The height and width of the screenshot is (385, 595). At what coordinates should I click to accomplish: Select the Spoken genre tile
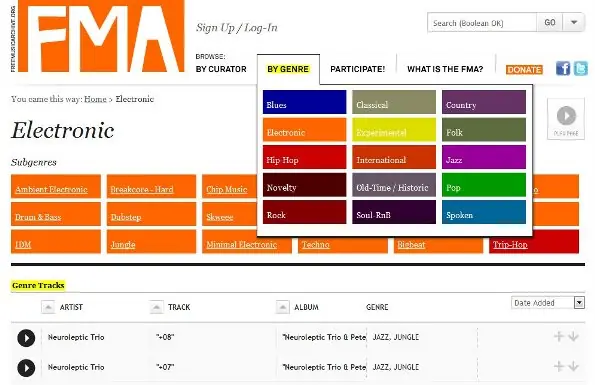484,212
